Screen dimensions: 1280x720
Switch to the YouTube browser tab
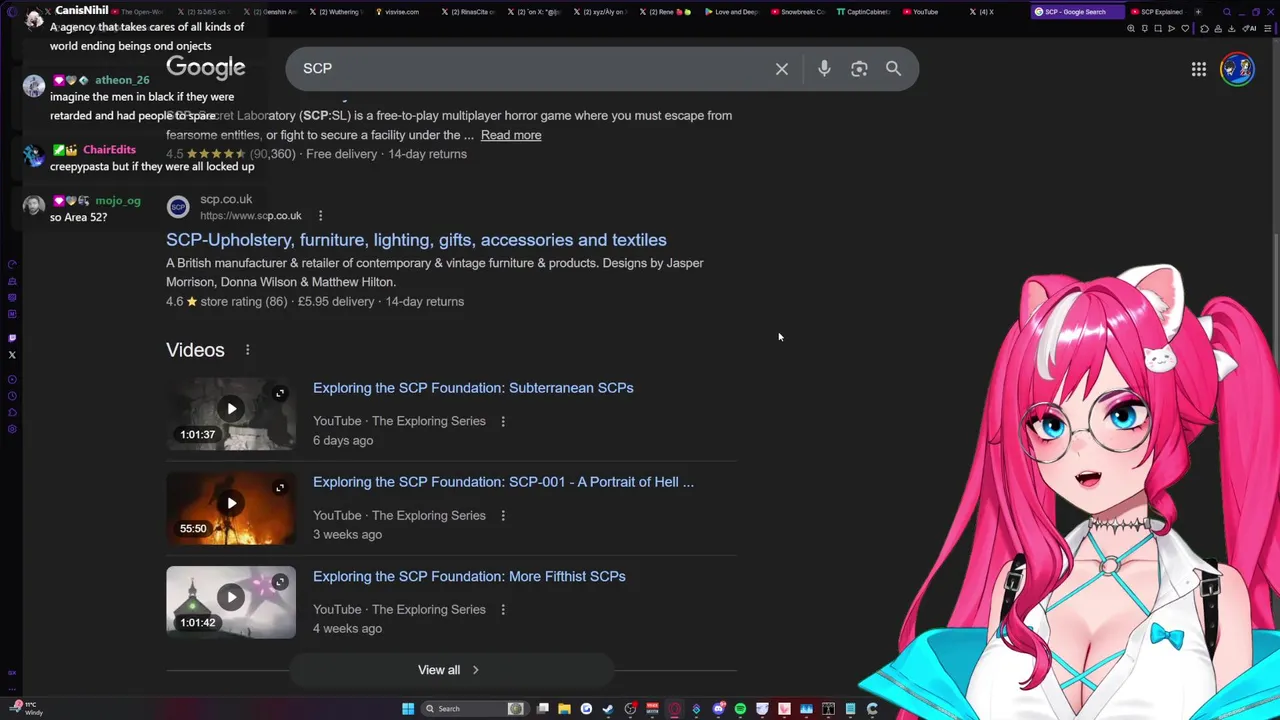[921, 12]
